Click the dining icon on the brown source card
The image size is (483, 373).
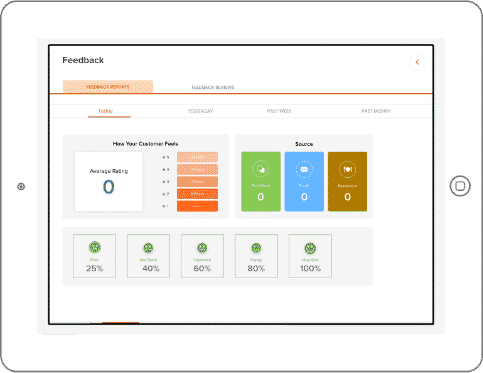tap(347, 169)
